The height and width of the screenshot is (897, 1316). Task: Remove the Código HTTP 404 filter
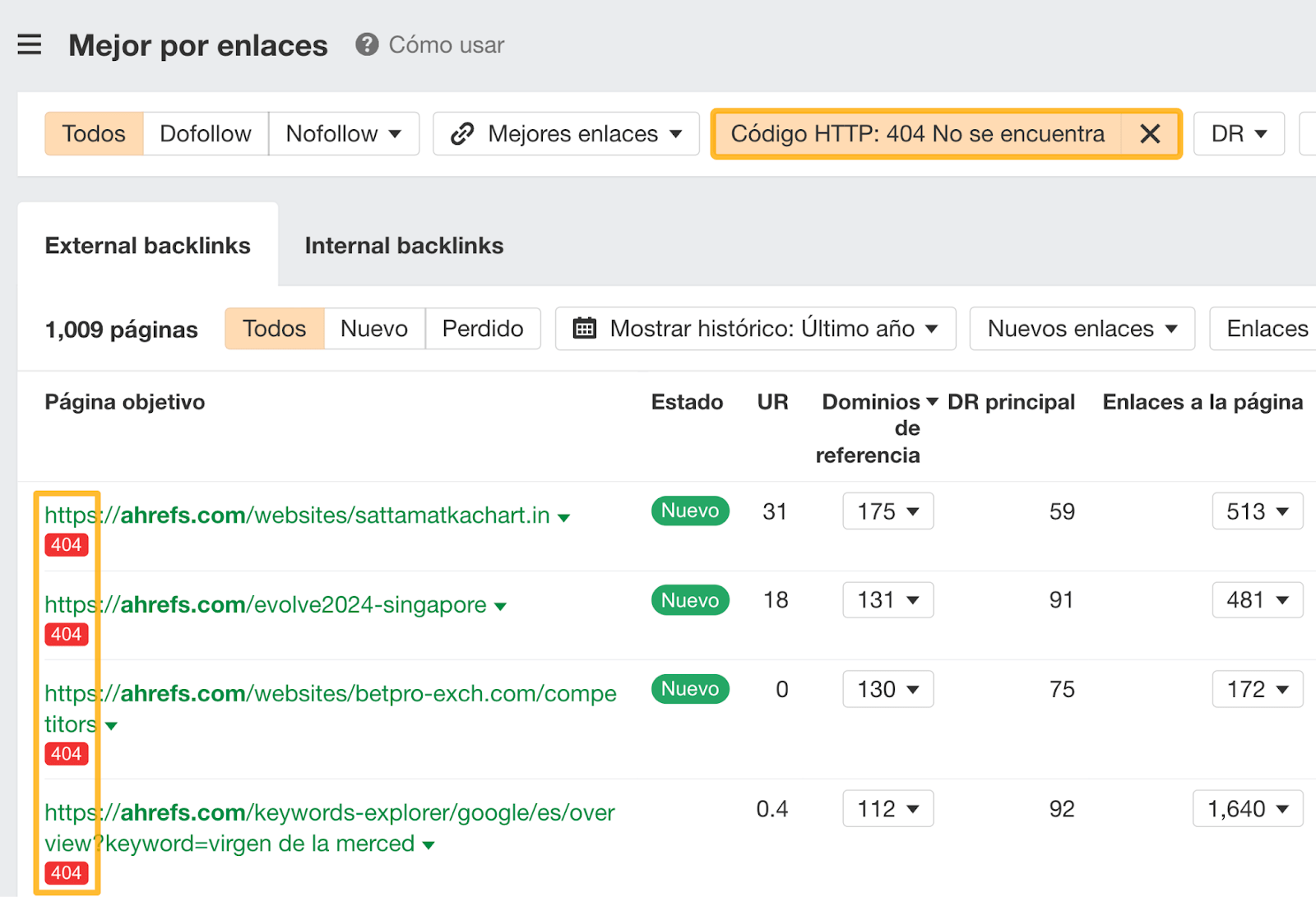pyautogui.click(x=1150, y=133)
